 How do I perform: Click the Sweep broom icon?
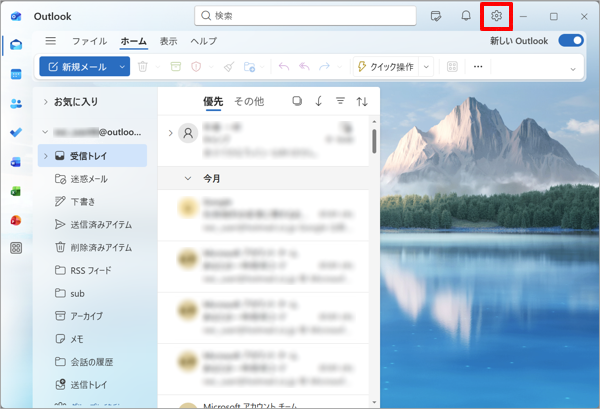click(x=229, y=67)
